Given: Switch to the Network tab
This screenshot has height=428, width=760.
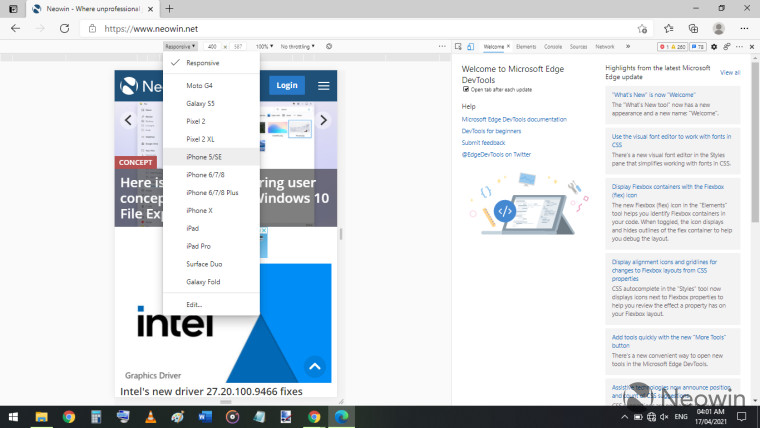Looking at the screenshot, I should (605, 47).
